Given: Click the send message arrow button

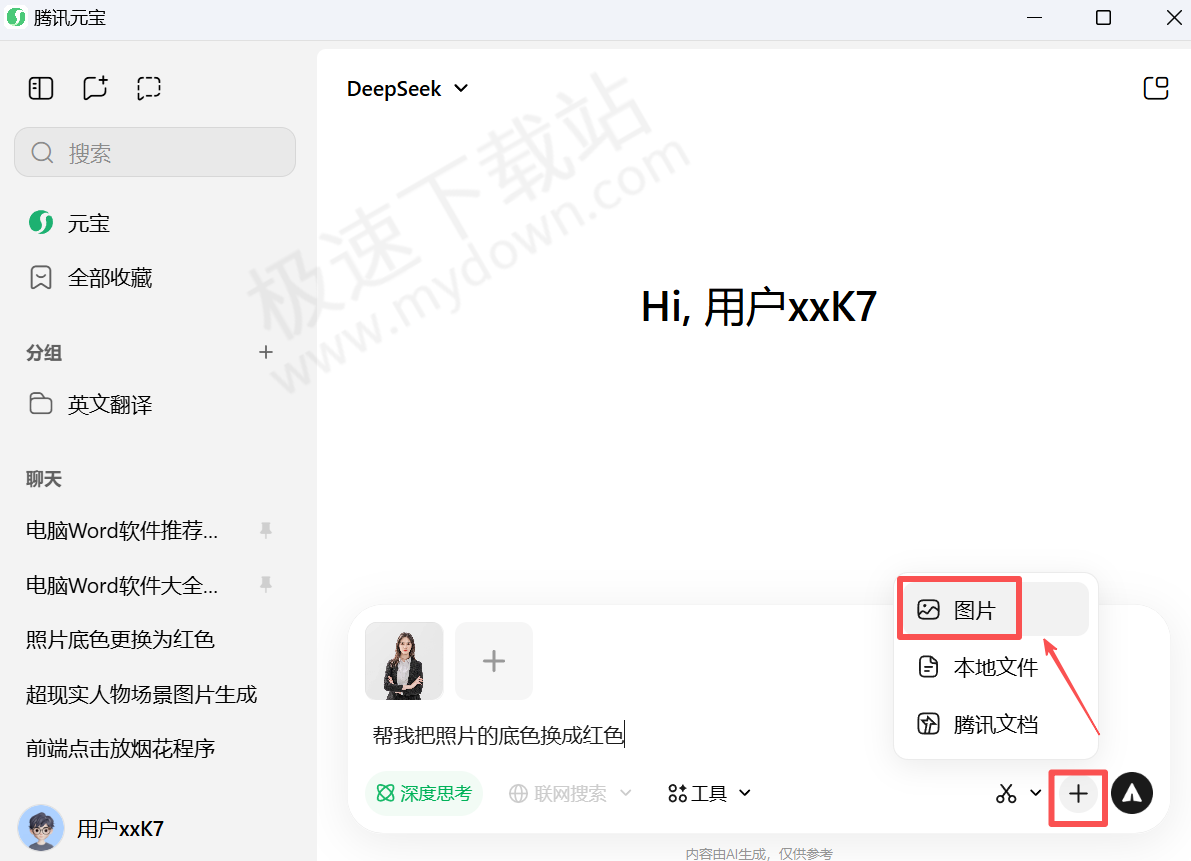Looking at the screenshot, I should pyautogui.click(x=1132, y=793).
